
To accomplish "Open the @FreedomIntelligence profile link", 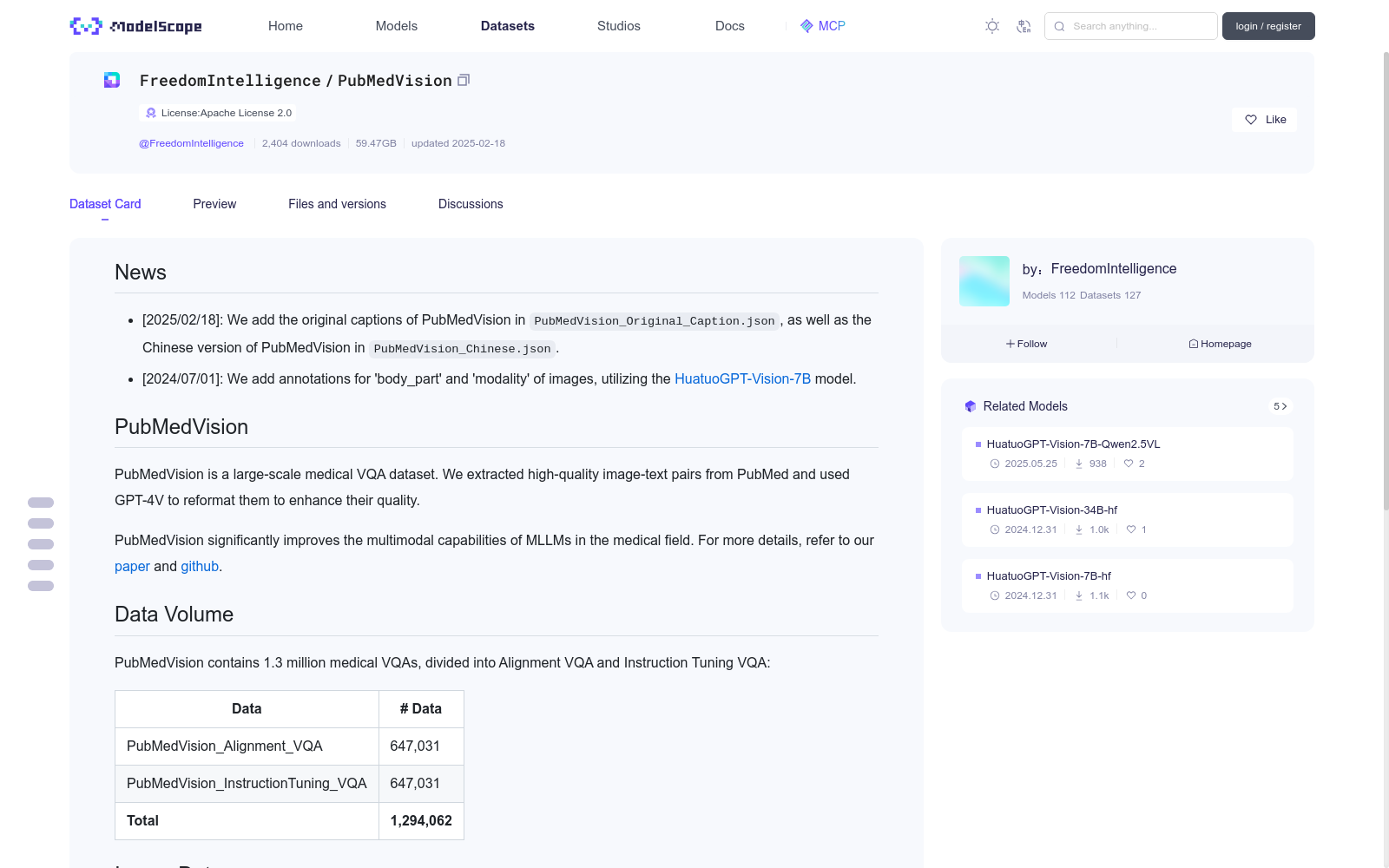I will tap(191, 143).
